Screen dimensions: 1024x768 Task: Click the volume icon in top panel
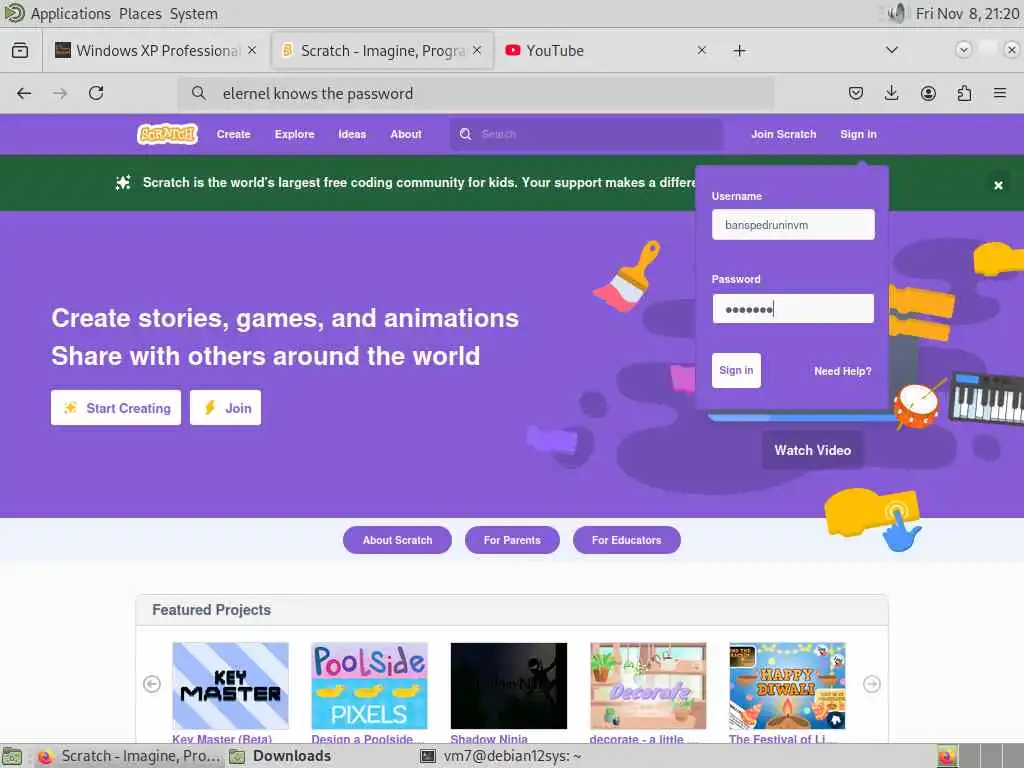pos(897,13)
